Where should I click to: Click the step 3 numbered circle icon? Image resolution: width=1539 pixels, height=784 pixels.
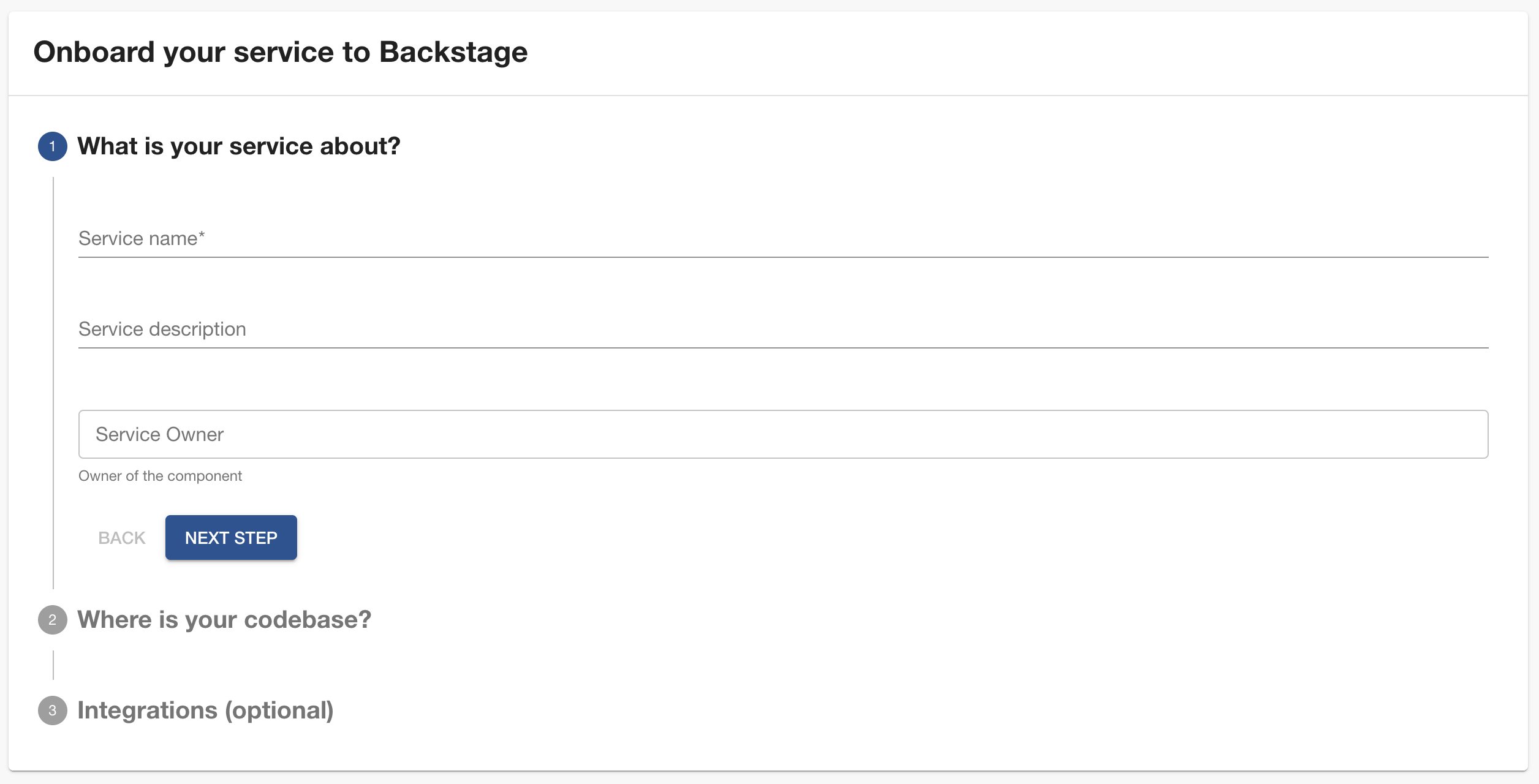pyautogui.click(x=53, y=710)
